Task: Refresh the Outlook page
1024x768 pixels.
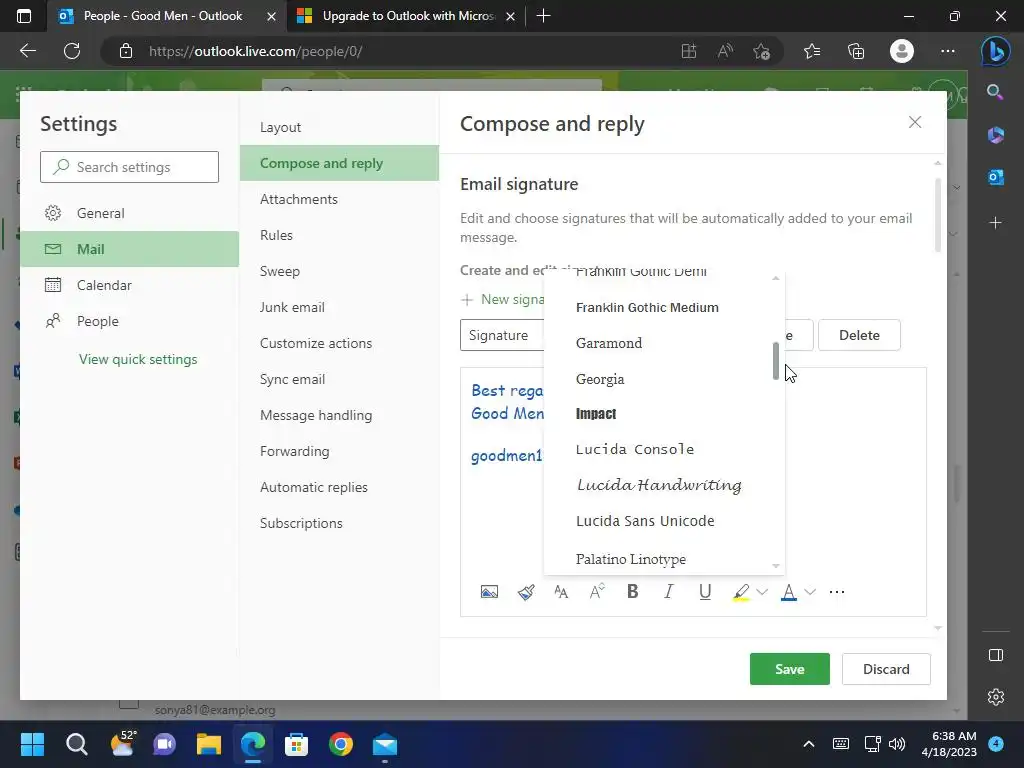Action: pyautogui.click(x=72, y=51)
